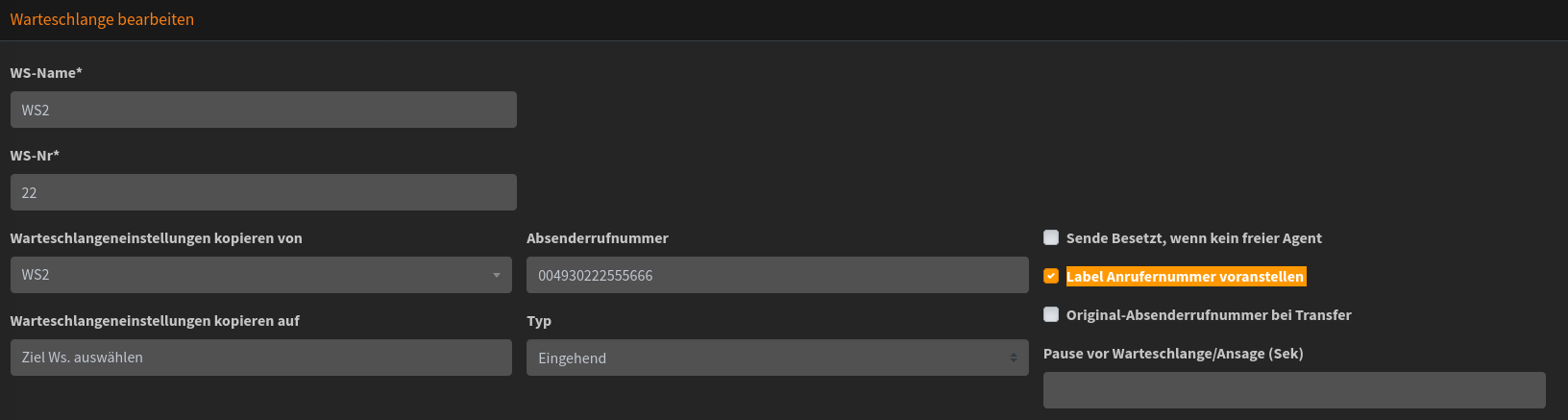Click the Warteschlange bearbeiten header title
Viewport: 1568px width, 420px height.
click(102, 19)
